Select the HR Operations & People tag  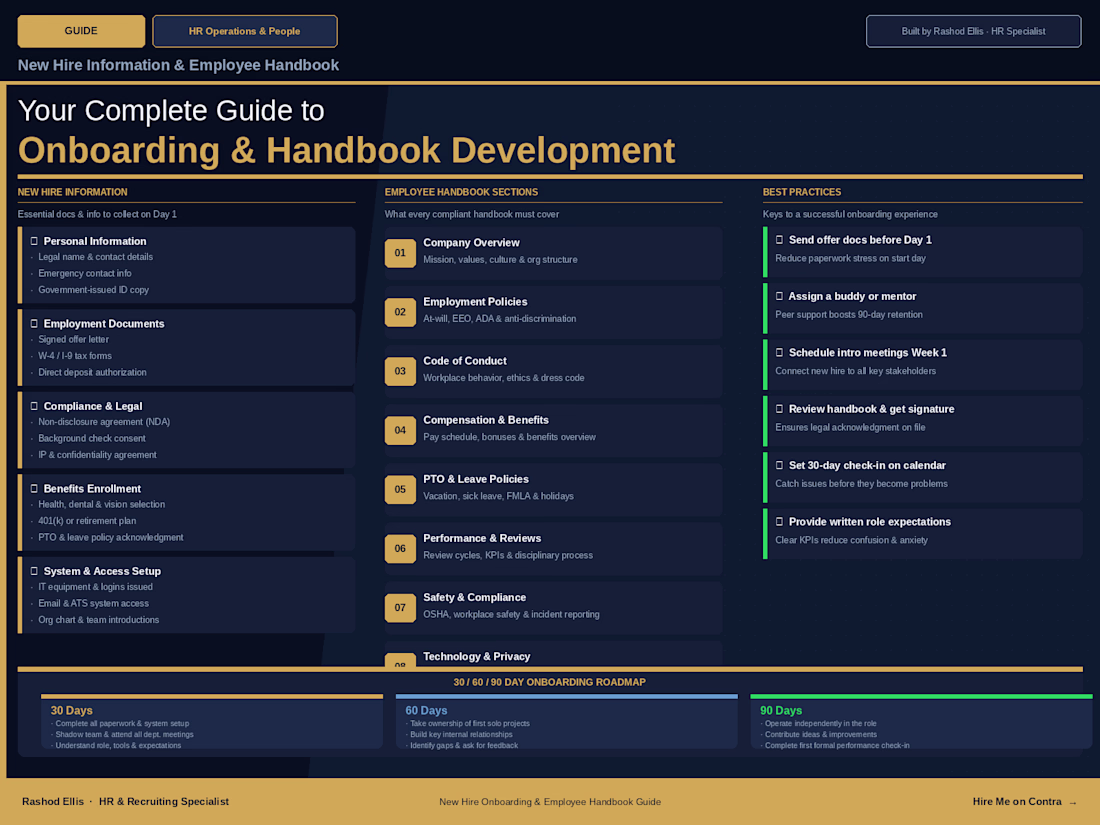tap(245, 32)
